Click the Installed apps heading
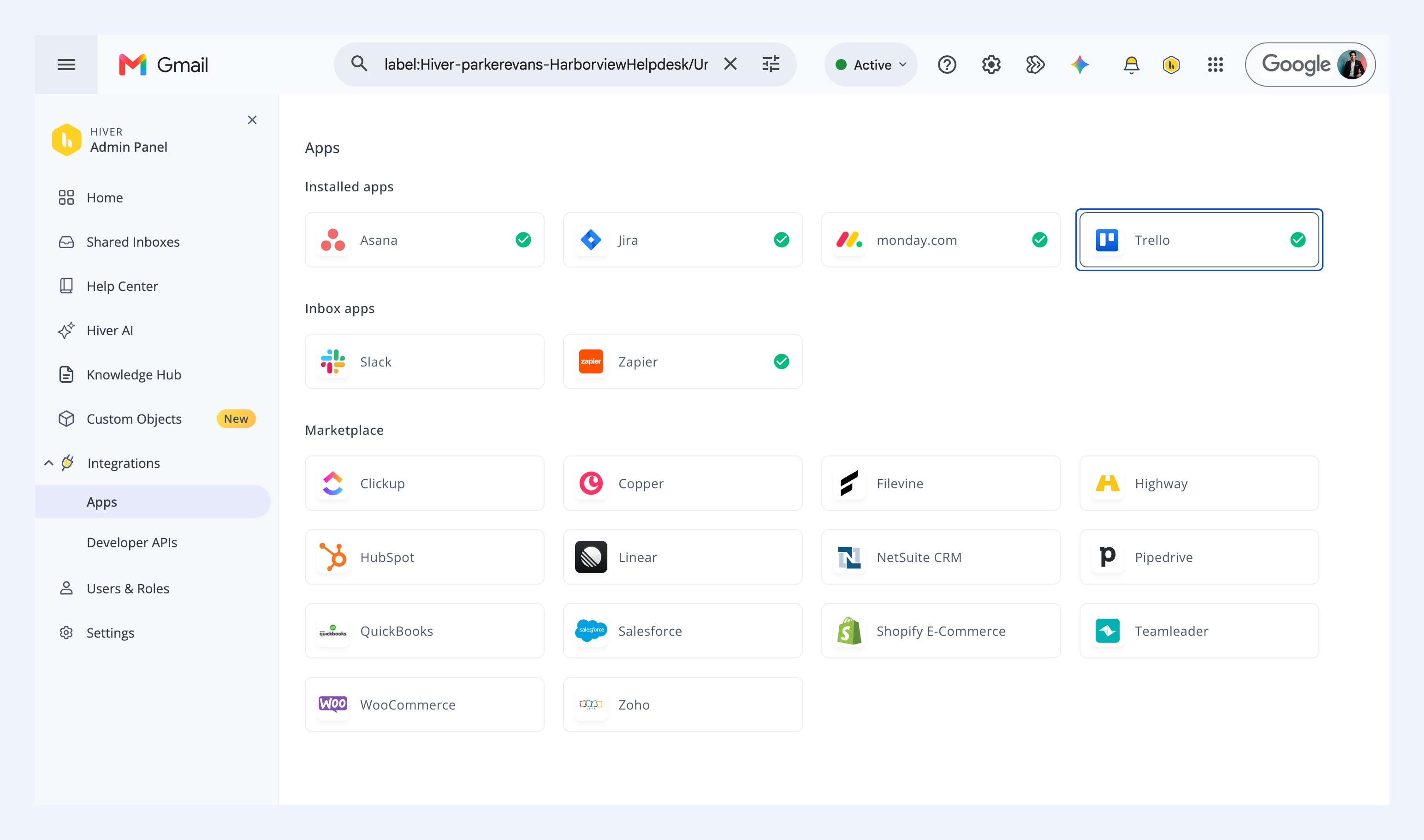Image resolution: width=1424 pixels, height=840 pixels. click(x=350, y=187)
